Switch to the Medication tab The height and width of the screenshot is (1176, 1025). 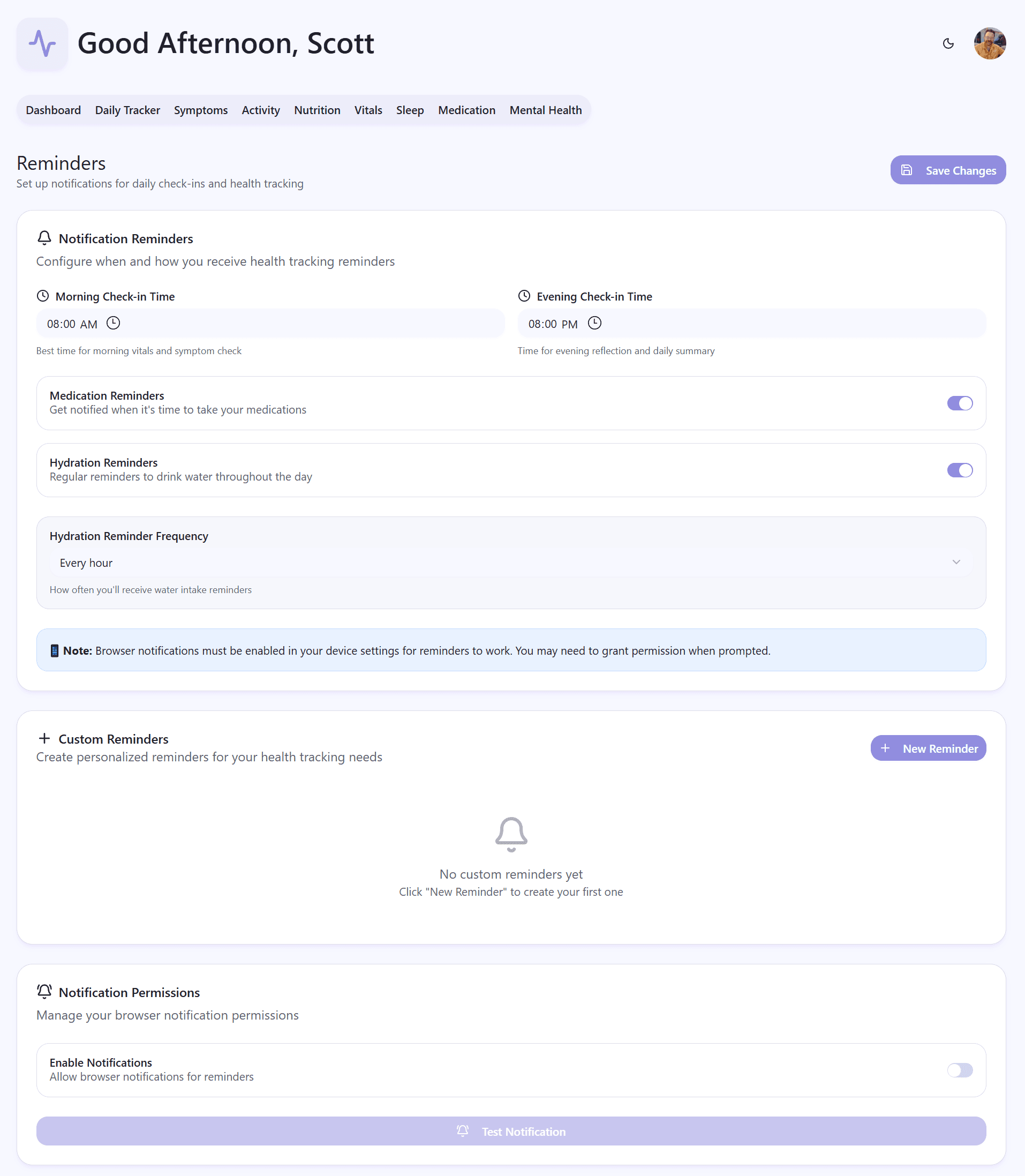[467, 110]
